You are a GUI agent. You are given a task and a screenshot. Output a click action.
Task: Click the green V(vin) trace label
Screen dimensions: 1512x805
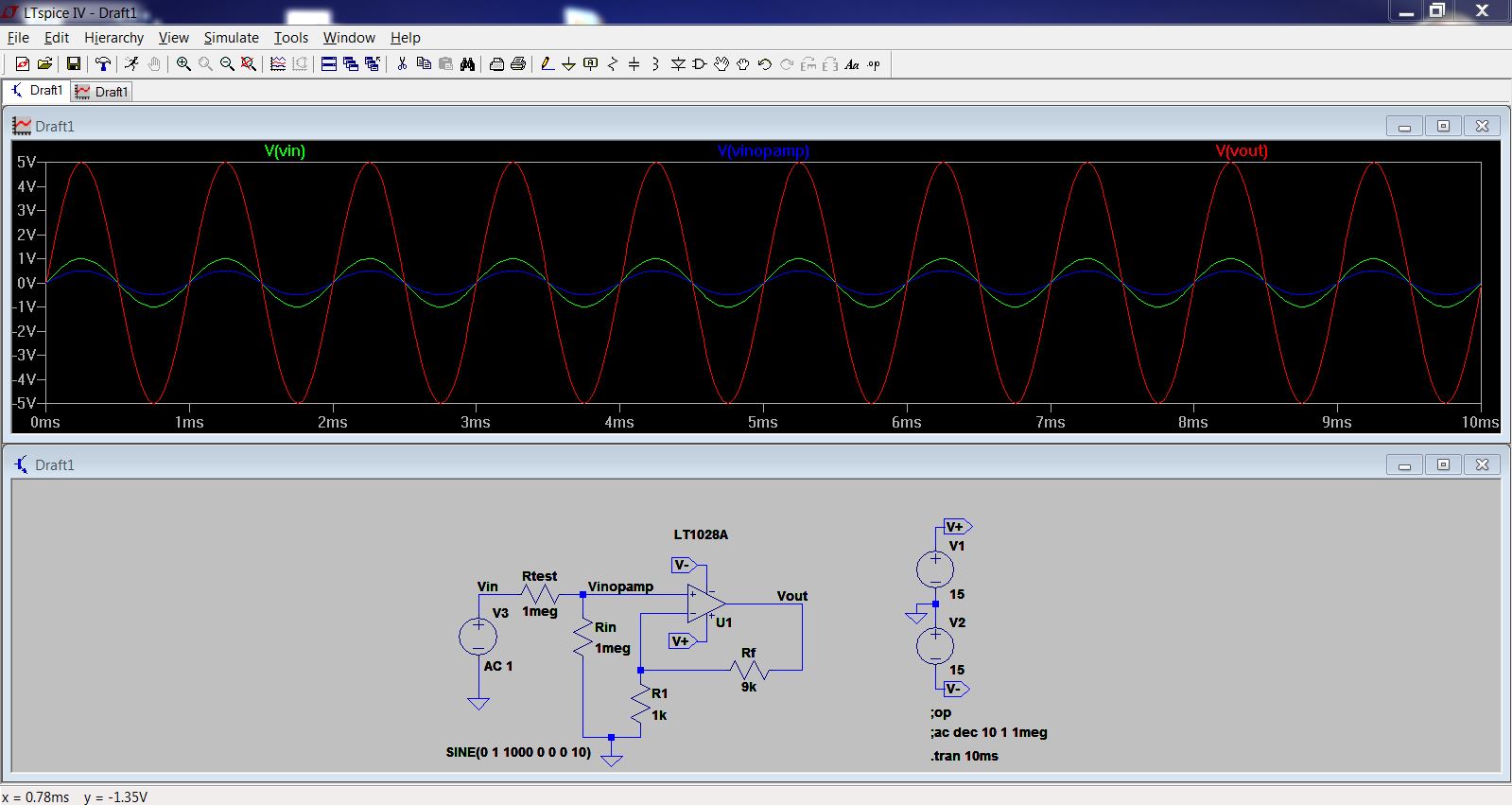285,150
